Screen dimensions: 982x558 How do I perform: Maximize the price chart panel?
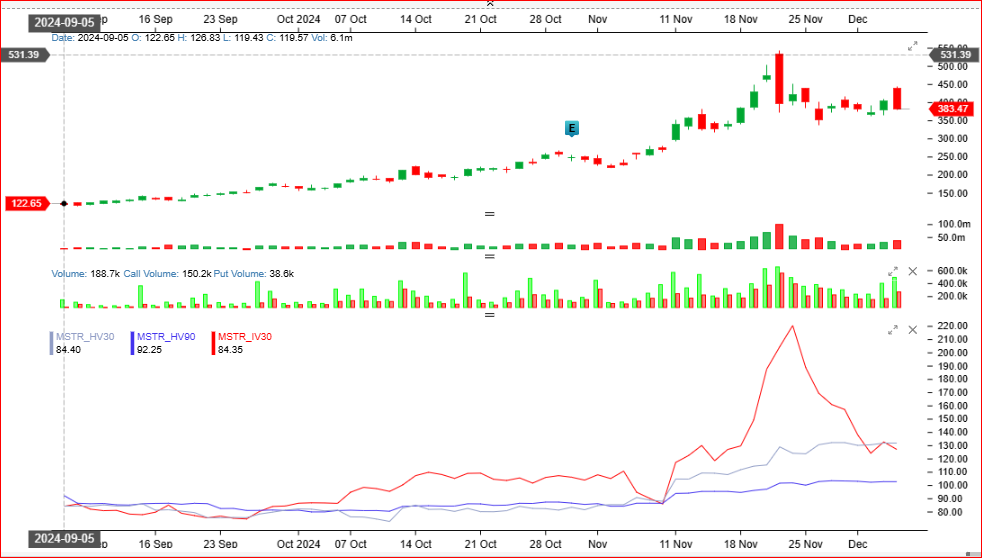(912, 46)
